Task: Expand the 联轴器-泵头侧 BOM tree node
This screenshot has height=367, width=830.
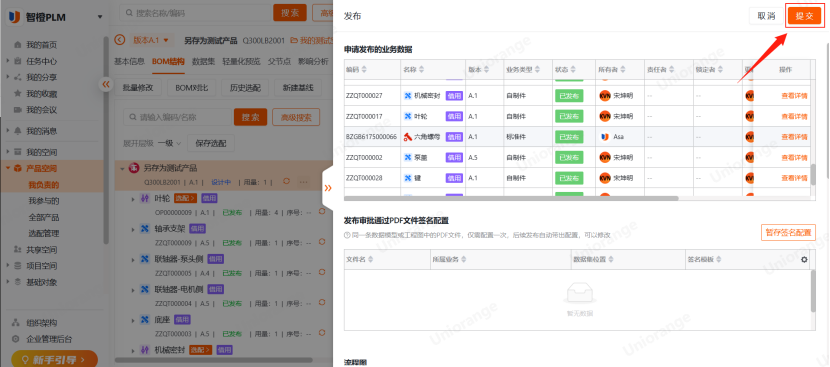Action: tap(133, 259)
